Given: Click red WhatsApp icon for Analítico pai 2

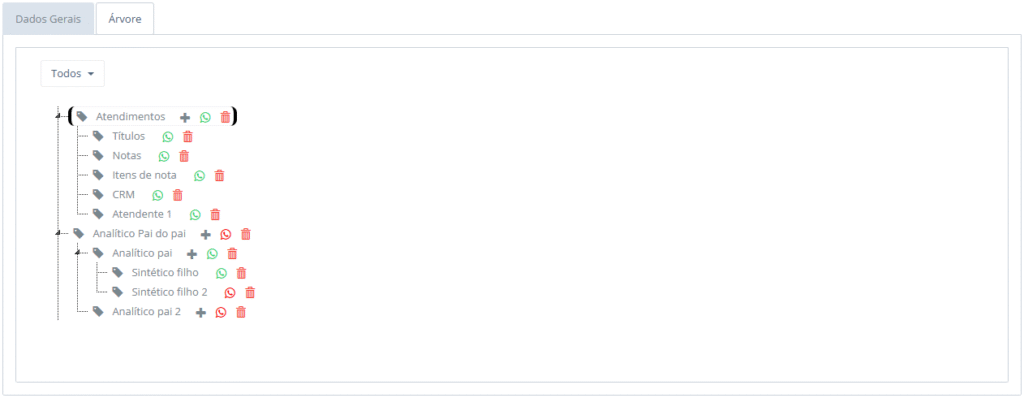Looking at the screenshot, I should (x=221, y=312).
